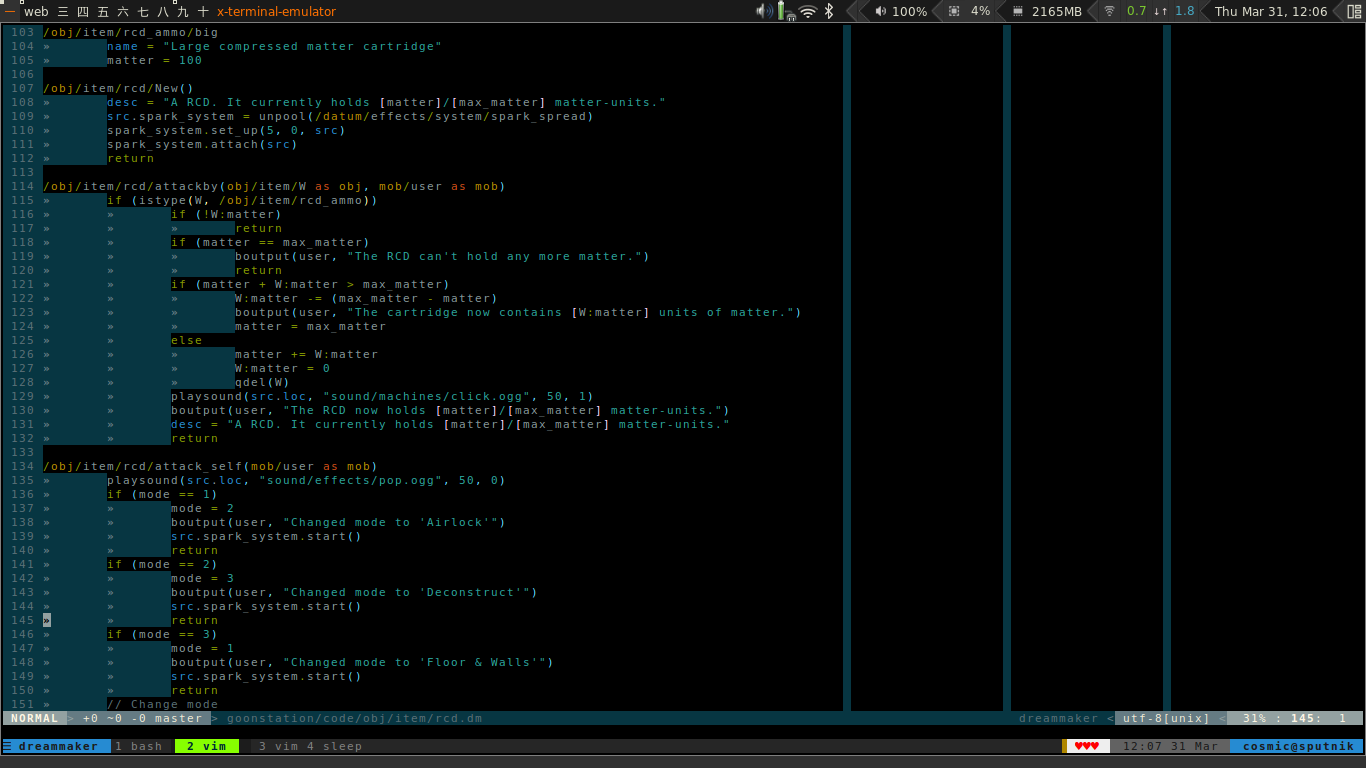Click the 'mode = 3' assignment line
The height and width of the screenshot is (768, 1366).
[202, 578]
